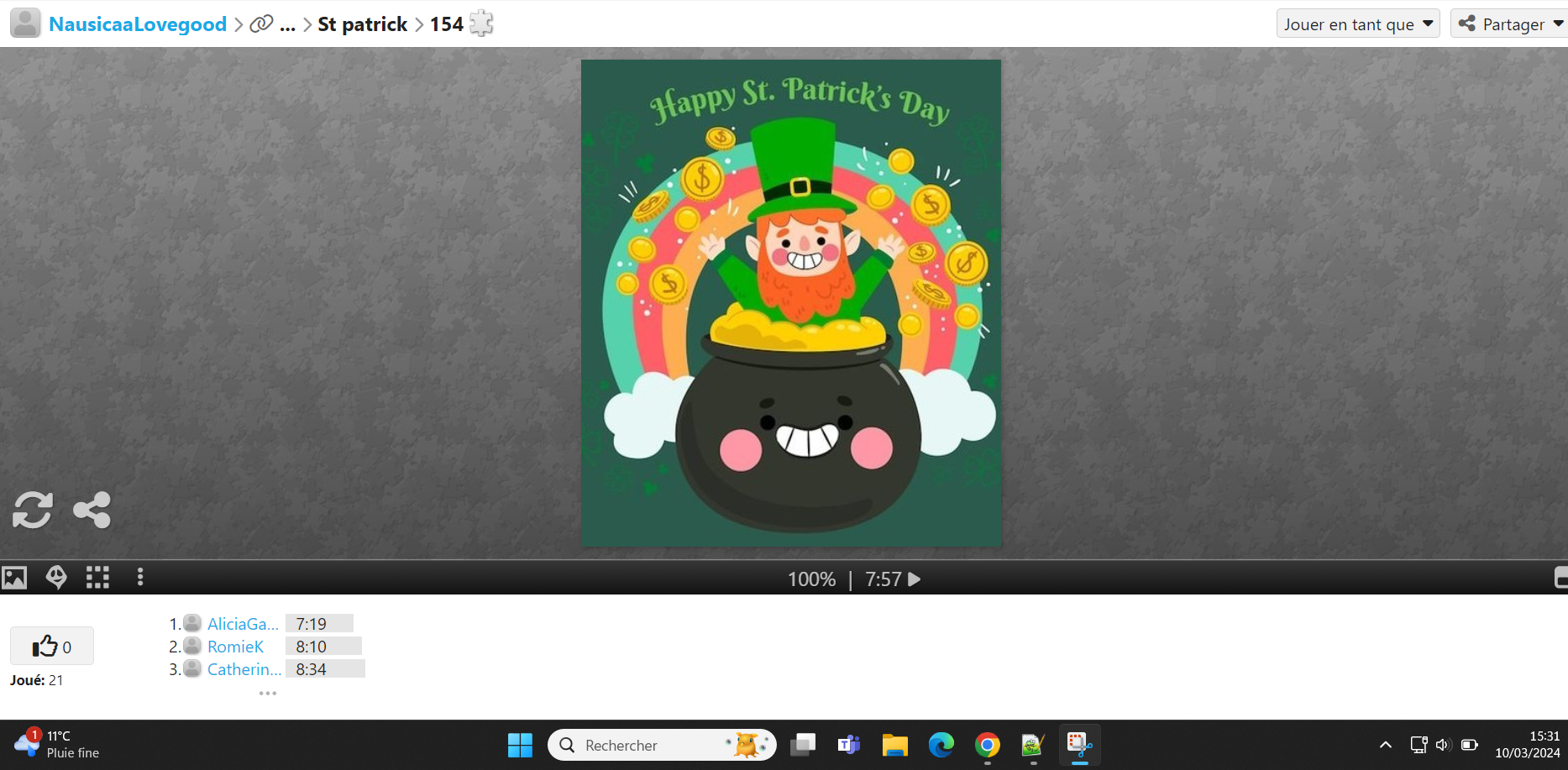The image size is (1568, 770).
Task: Show the puzzle image preview
Action: [x=14, y=578]
